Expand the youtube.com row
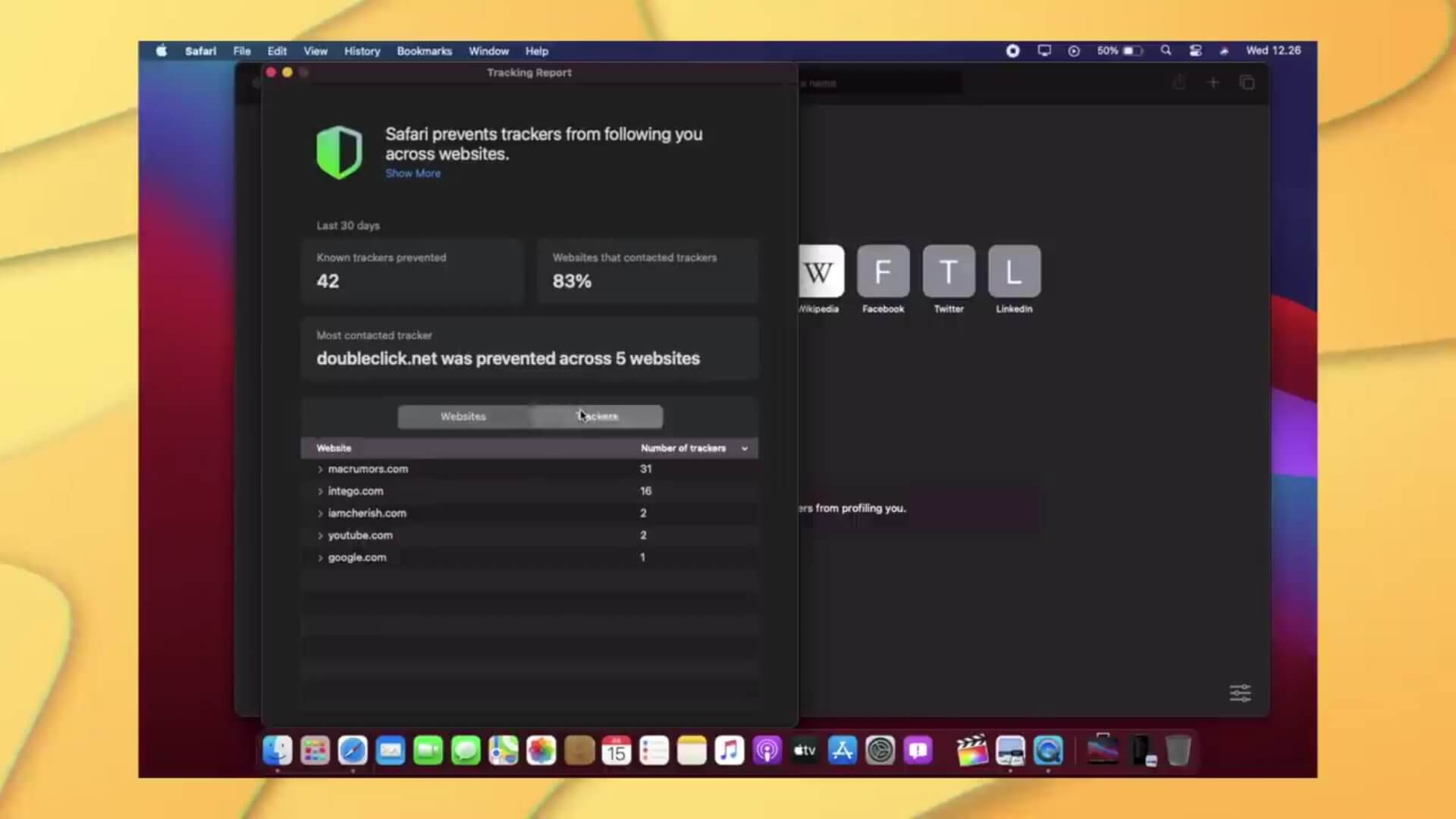 coord(320,535)
